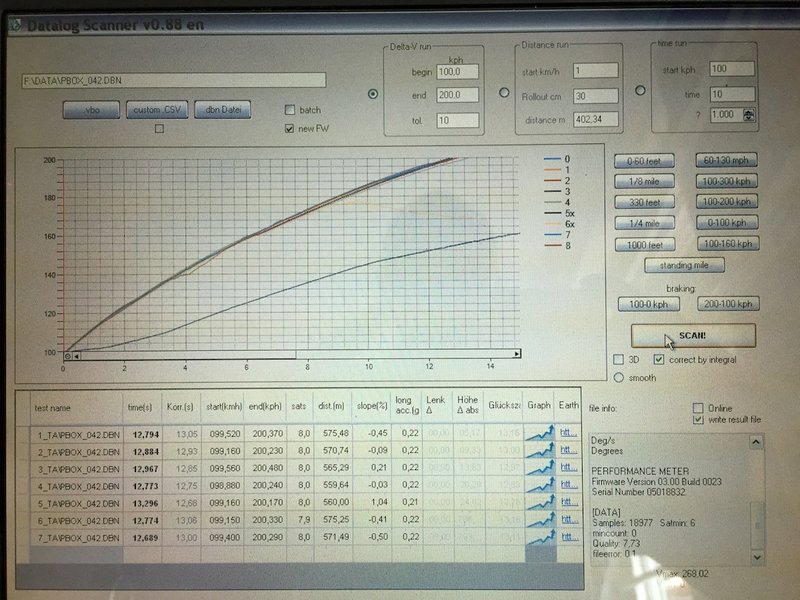800x600 pixels.
Task: Open graph icon for run 5_TA\PBOX_042.DBN
Action: [540, 503]
